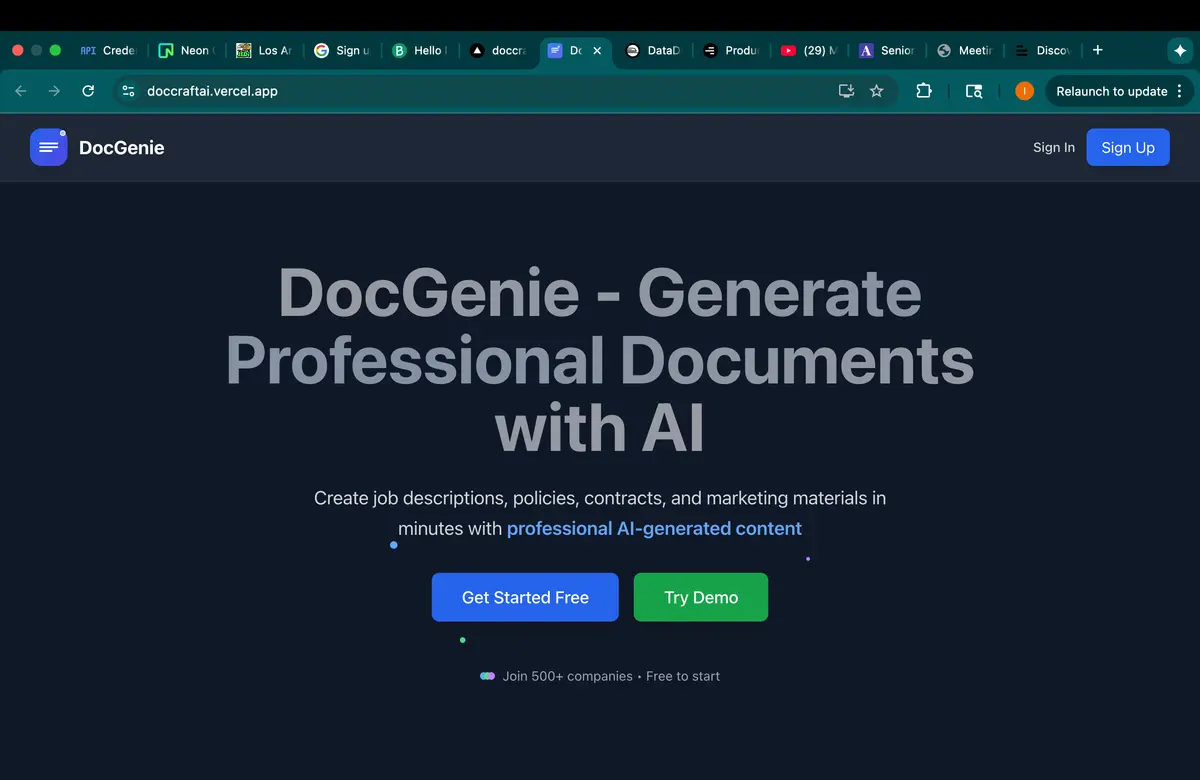Bookmark the page via the star icon
This screenshot has height=780, width=1200.
(877, 91)
